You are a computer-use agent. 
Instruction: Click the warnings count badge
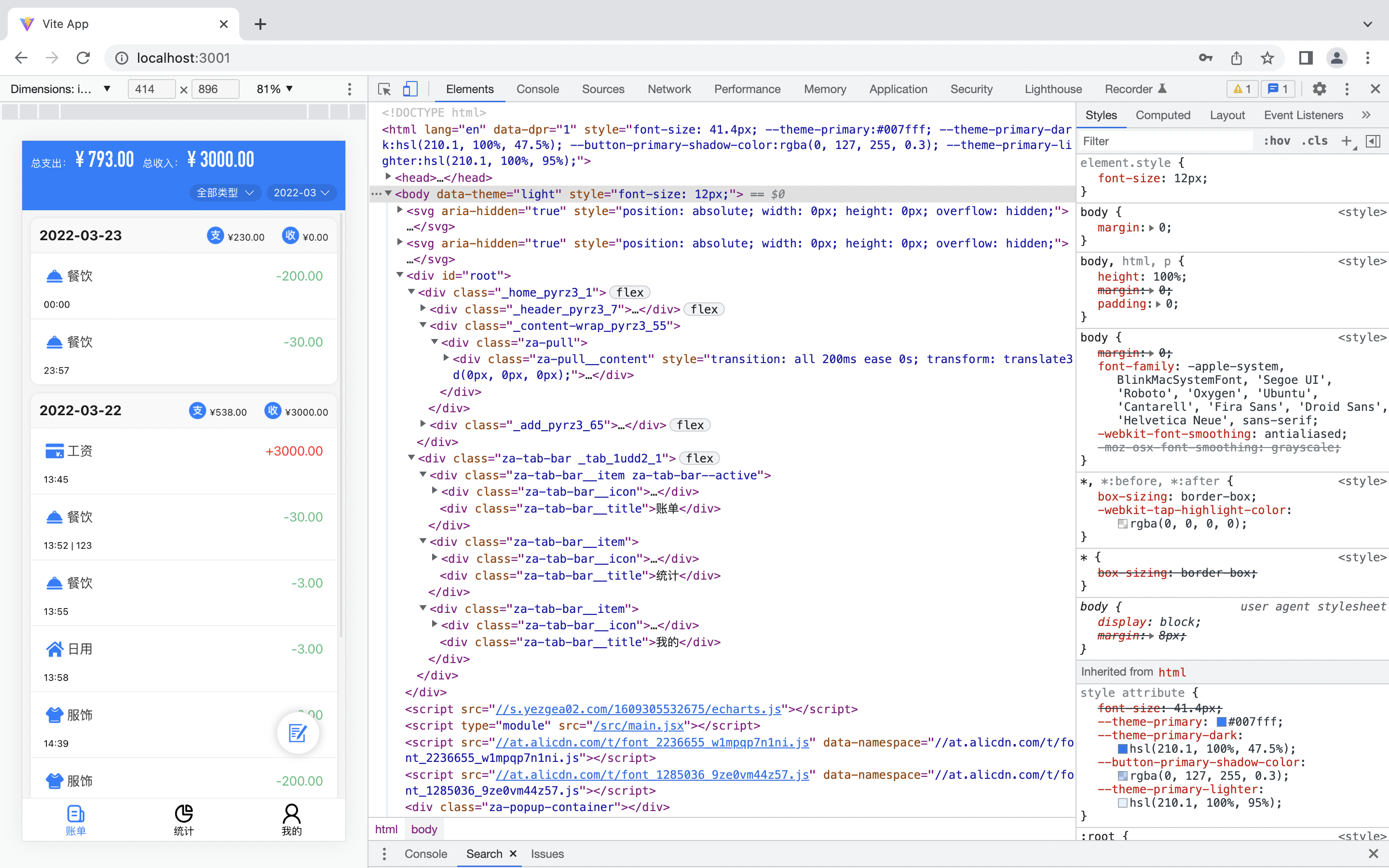tap(1241, 89)
